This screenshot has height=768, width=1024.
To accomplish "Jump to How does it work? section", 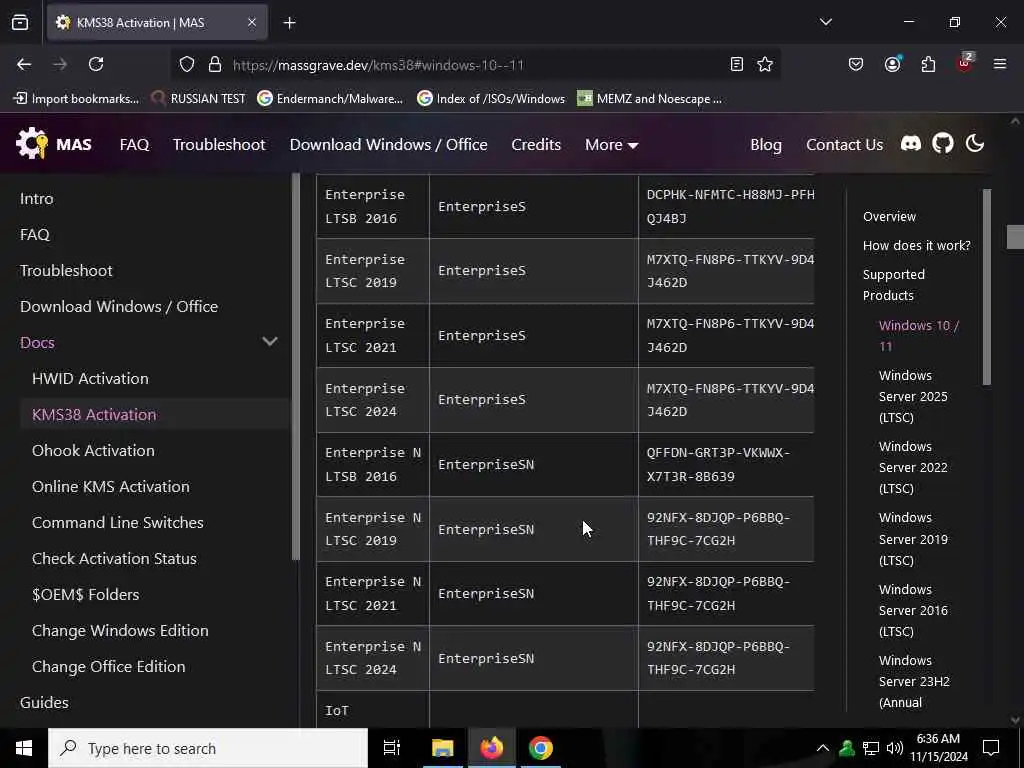I will 916,246.
